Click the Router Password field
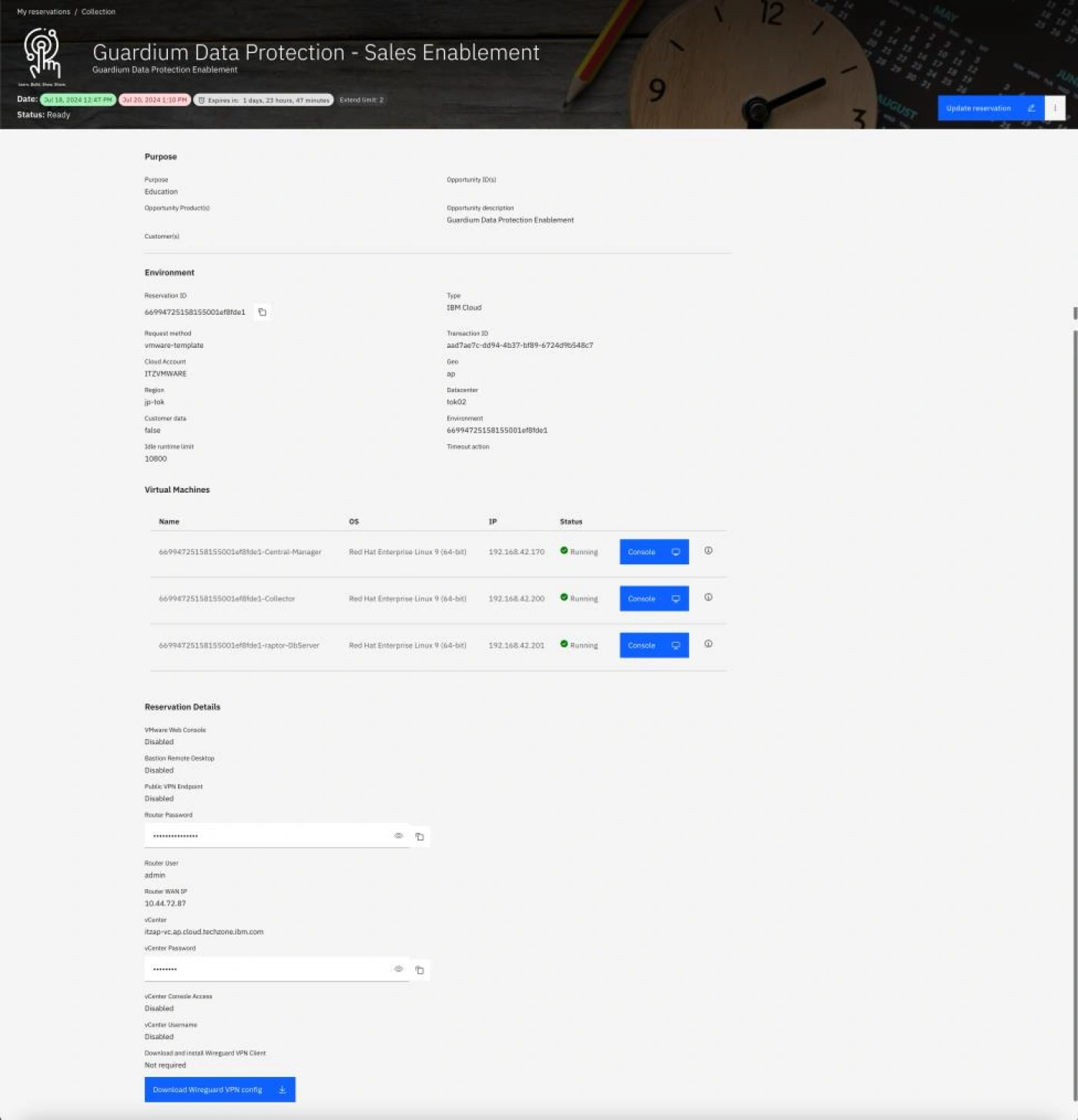 276,836
